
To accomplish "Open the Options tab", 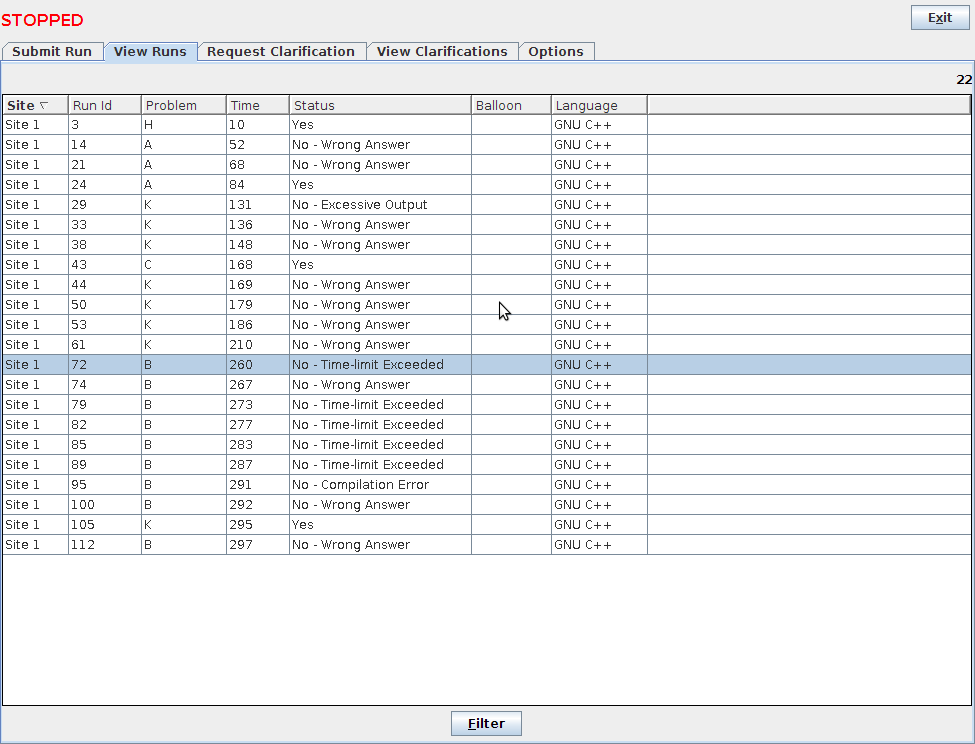I will click(556, 52).
